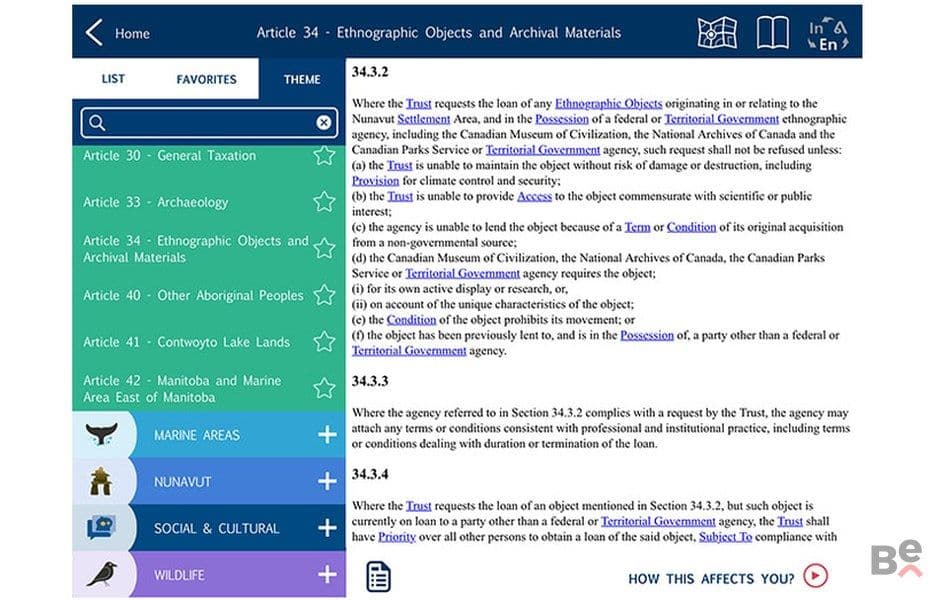Switch to the Favorites tab
The height and width of the screenshot is (600, 937).
point(206,79)
